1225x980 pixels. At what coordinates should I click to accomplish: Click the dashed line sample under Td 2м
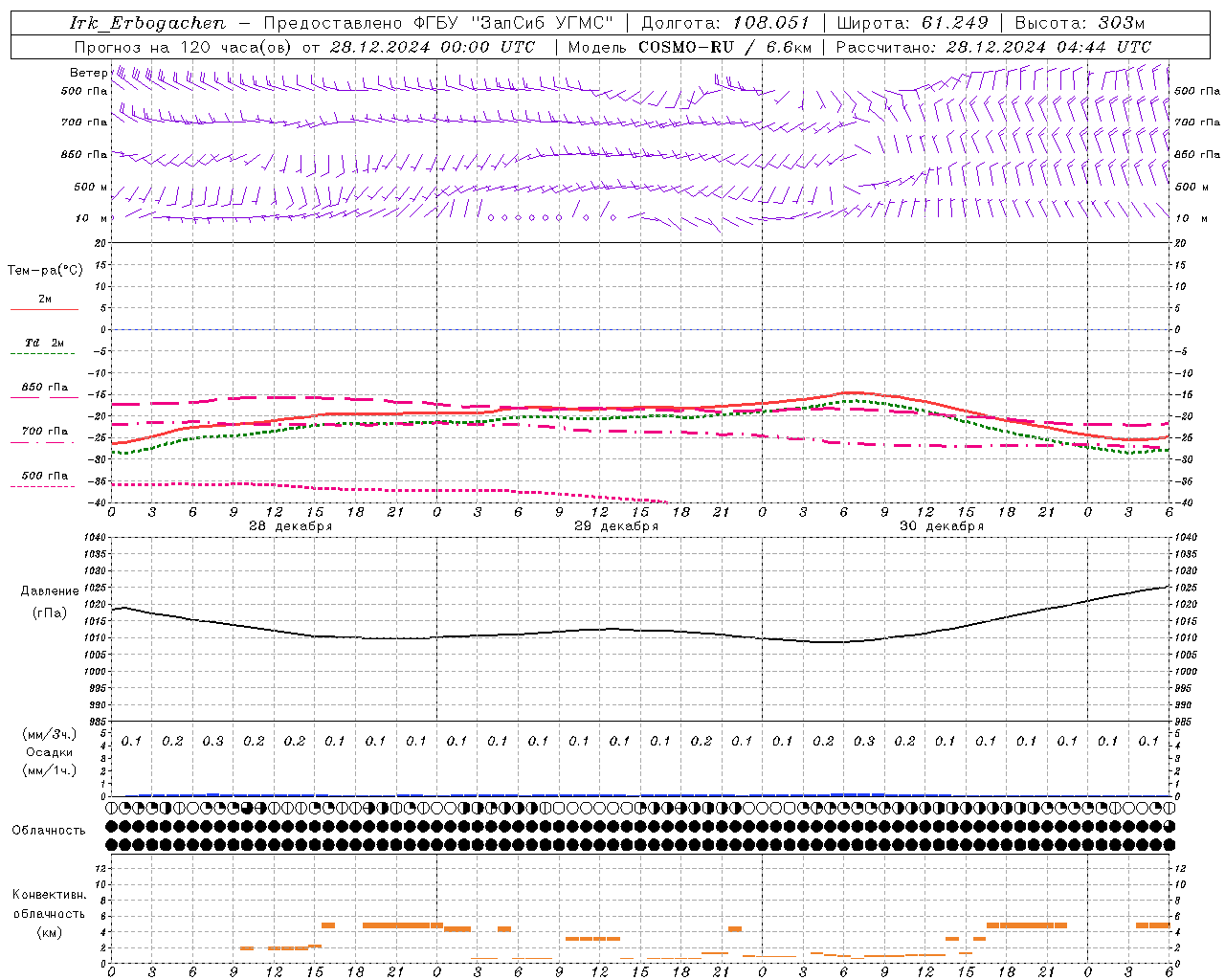pyautogui.click(x=44, y=354)
